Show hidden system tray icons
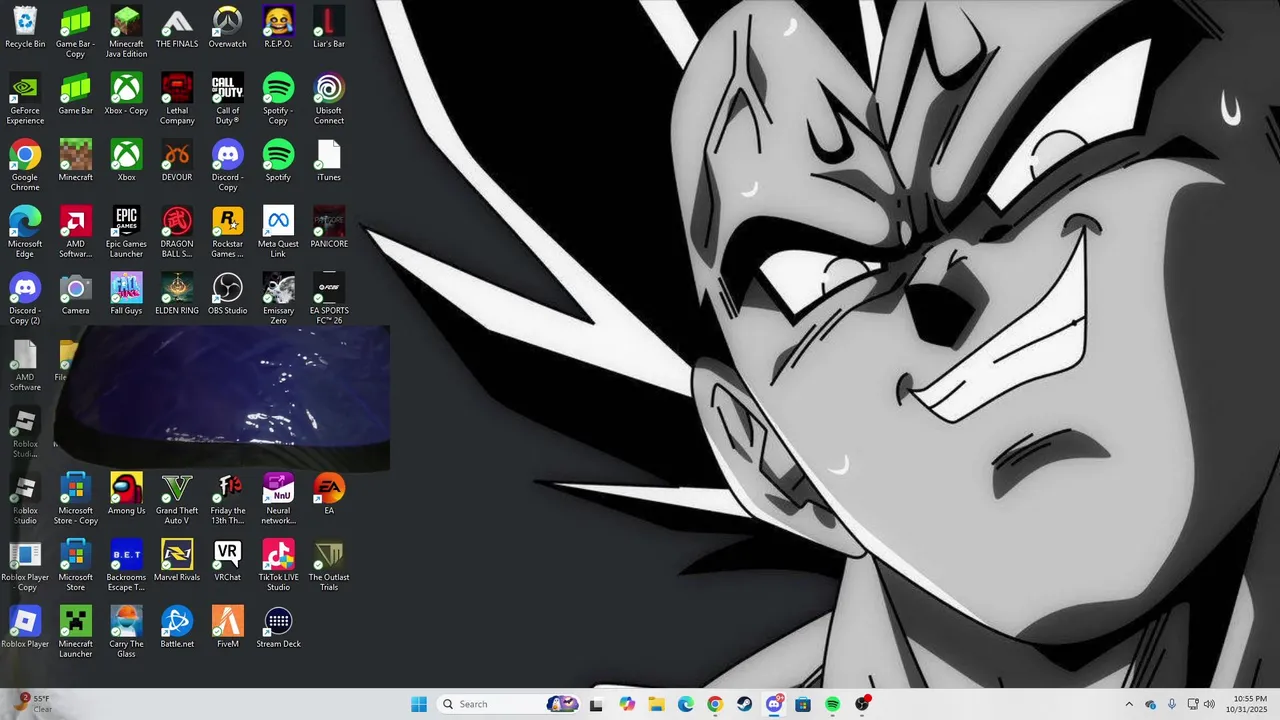Image resolution: width=1280 pixels, height=720 pixels. click(1129, 704)
